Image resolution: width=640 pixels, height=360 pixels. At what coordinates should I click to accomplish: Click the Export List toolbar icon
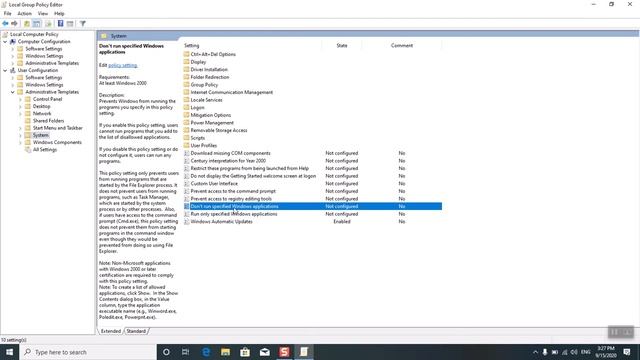(48, 24)
